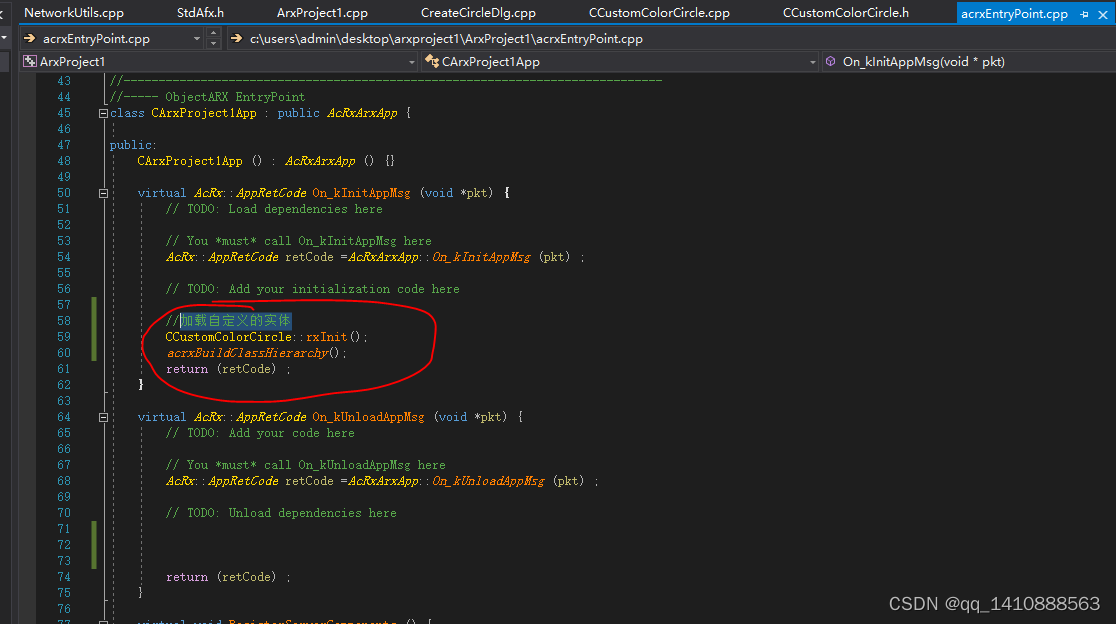Image resolution: width=1116 pixels, height=624 pixels.
Task: Select the highlighted Chinese comment on line 58
Action: (x=237, y=320)
